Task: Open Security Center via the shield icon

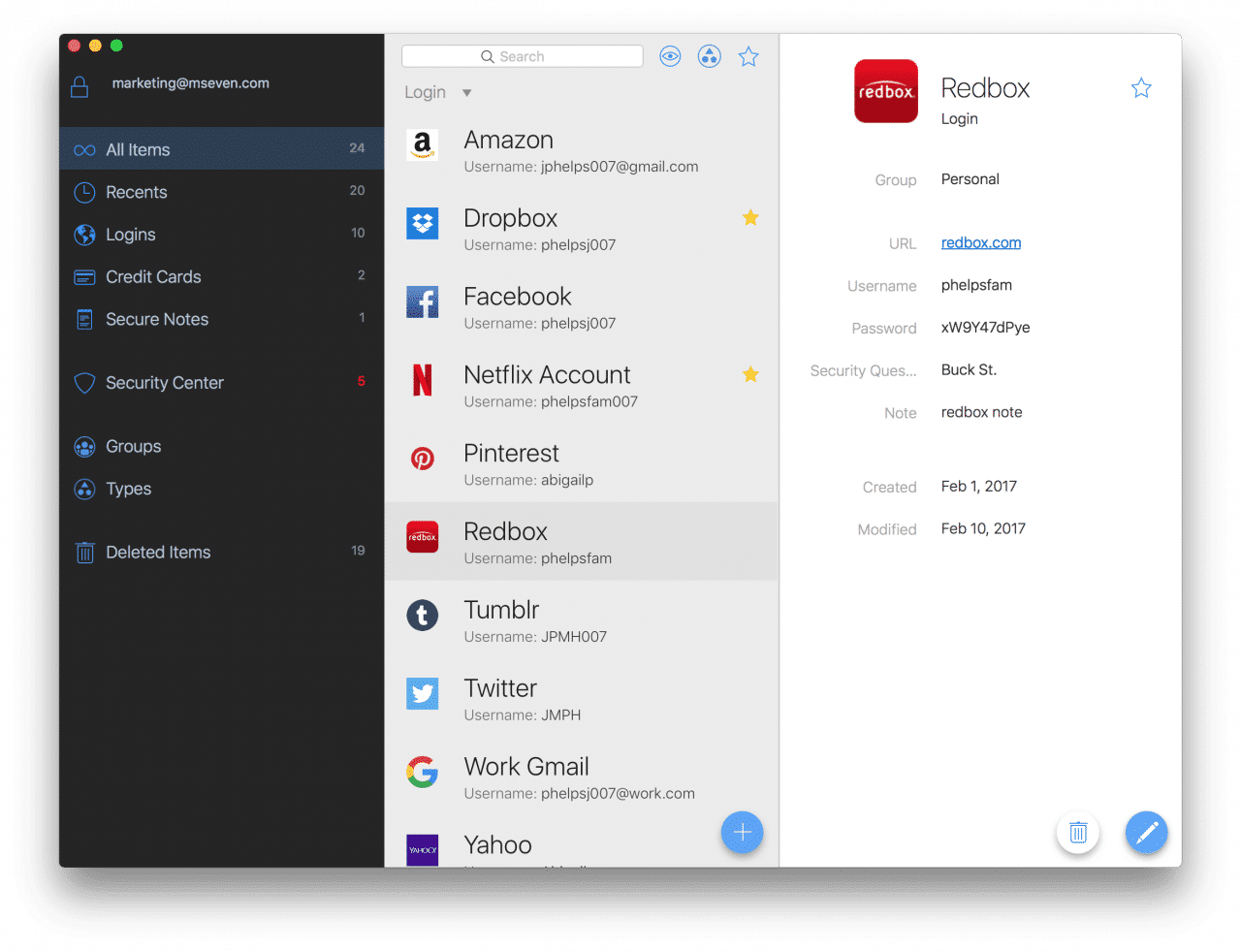Action: (84, 383)
